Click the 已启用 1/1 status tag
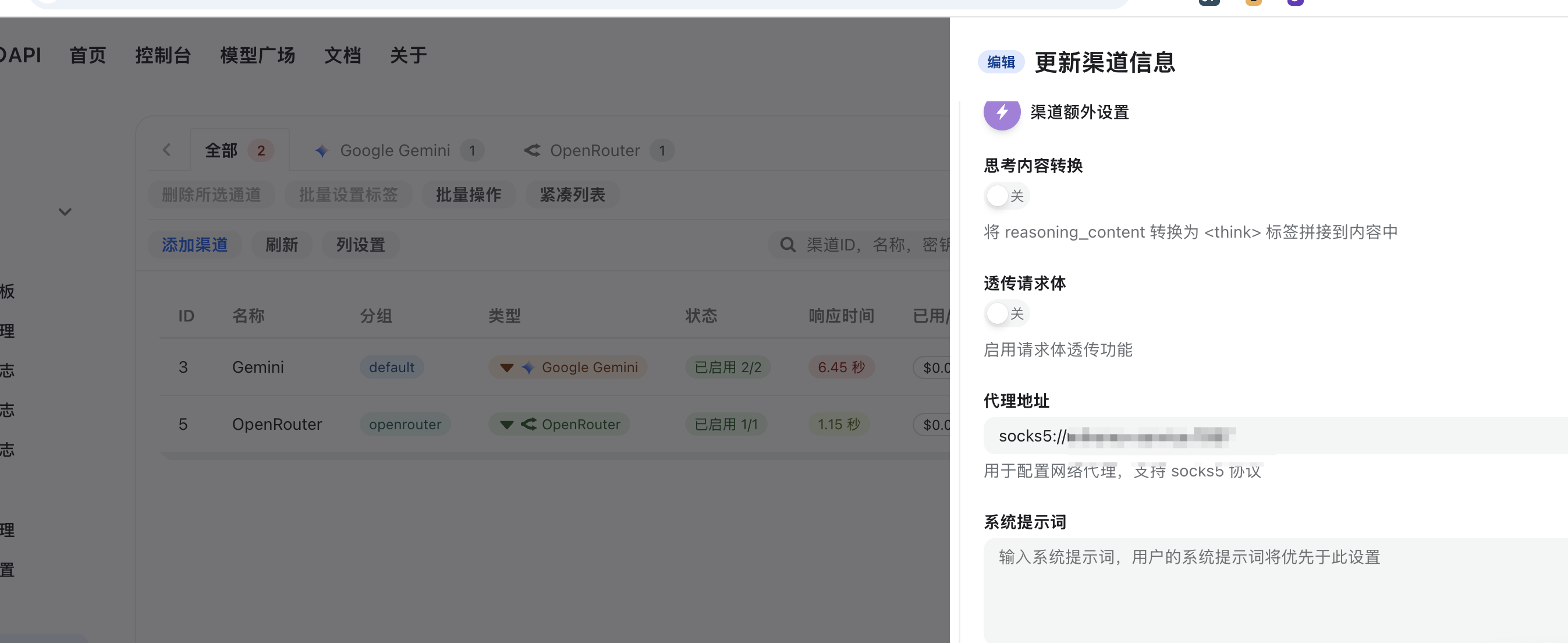 click(726, 425)
